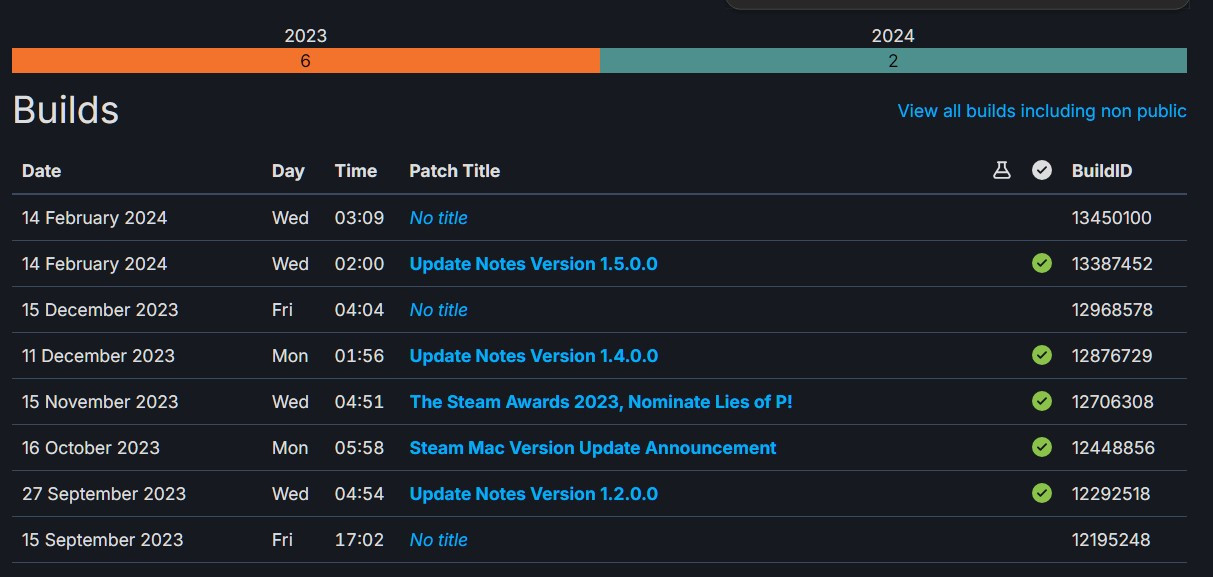The width and height of the screenshot is (1213, 577).
Task: Click the Patch Title column header
Action: tap(454, 171)
